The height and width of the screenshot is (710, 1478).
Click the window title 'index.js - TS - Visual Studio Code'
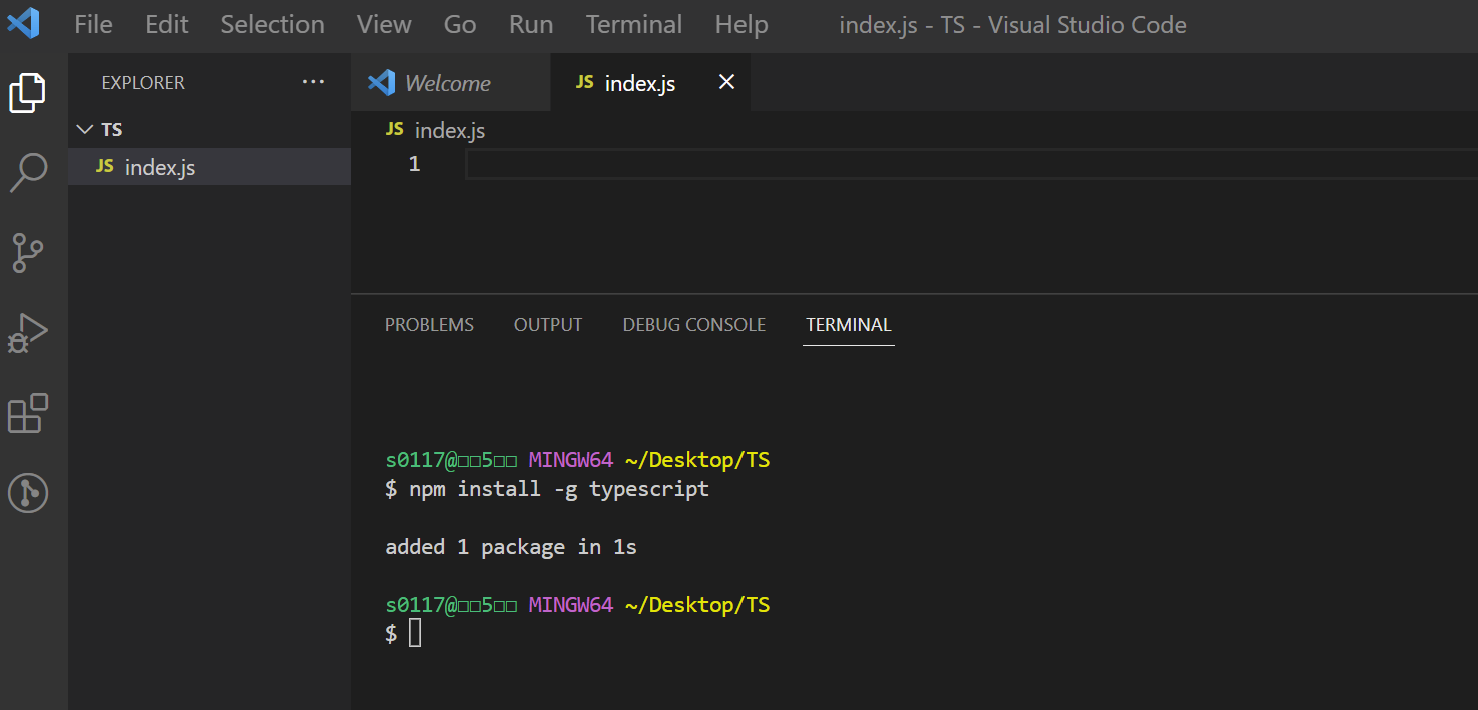coord(1013,24)
